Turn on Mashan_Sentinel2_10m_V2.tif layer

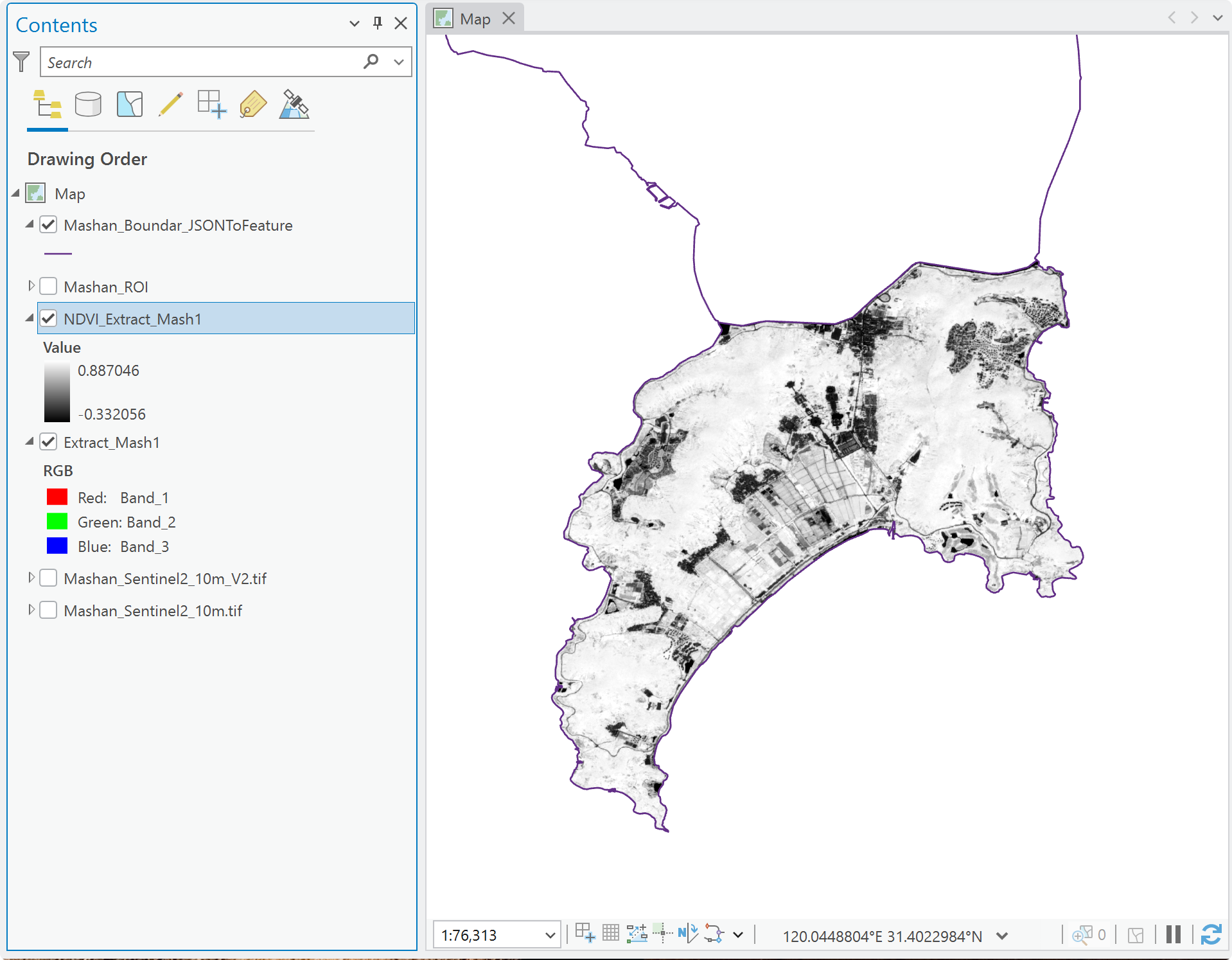48,578
